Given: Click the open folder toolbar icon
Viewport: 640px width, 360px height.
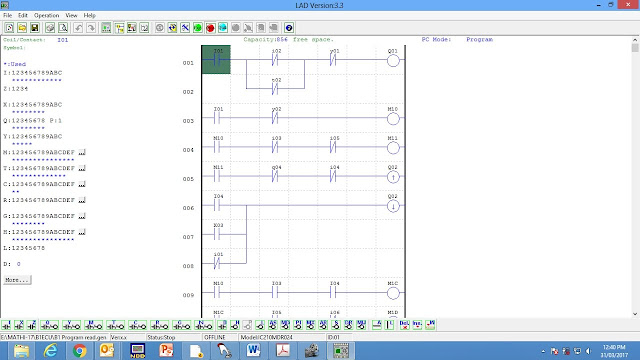Looking at the screenshot, I should (22, 28).
